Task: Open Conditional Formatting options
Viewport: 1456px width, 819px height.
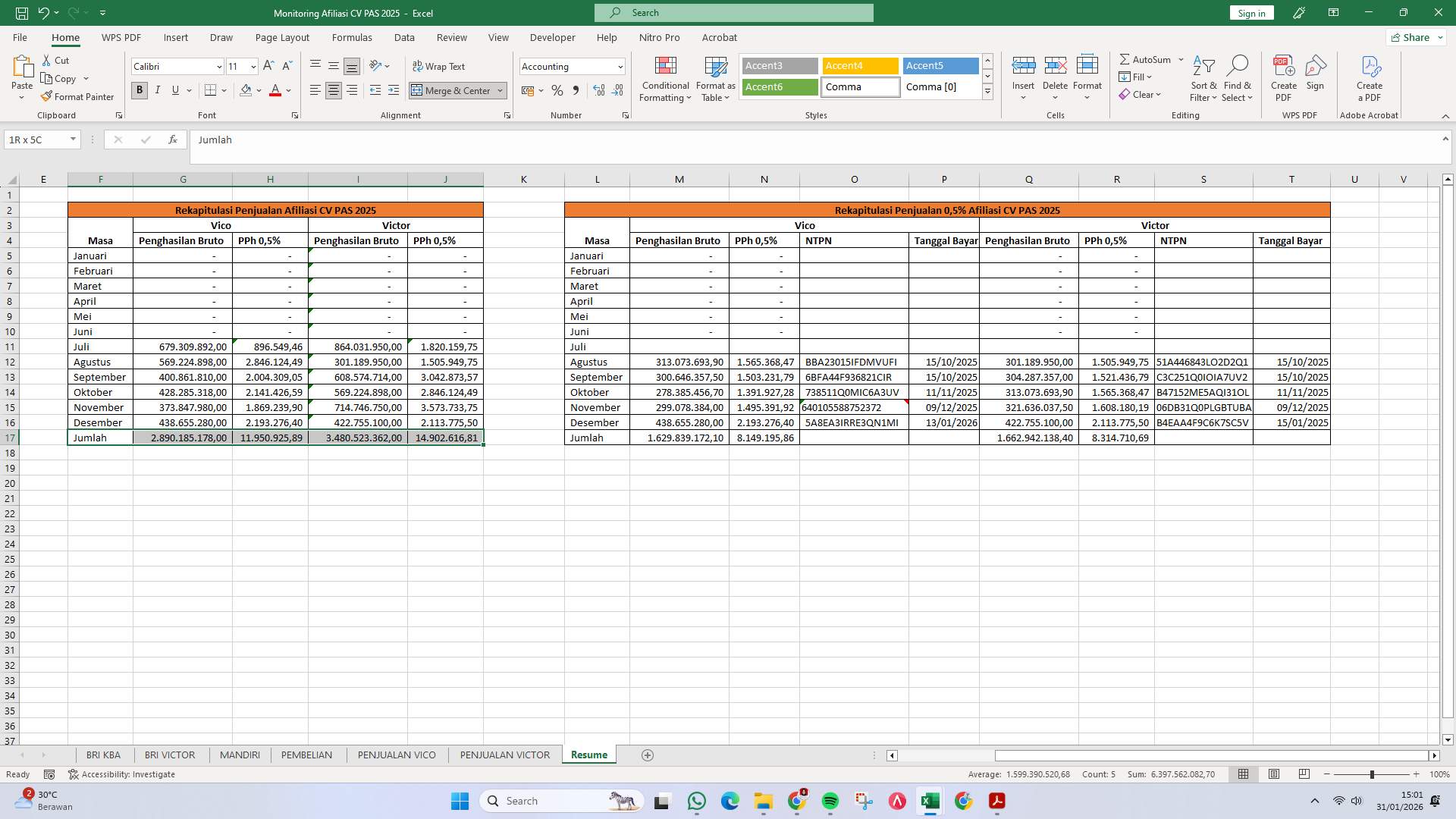Action: pyautogui.click(x=665, y=78)
